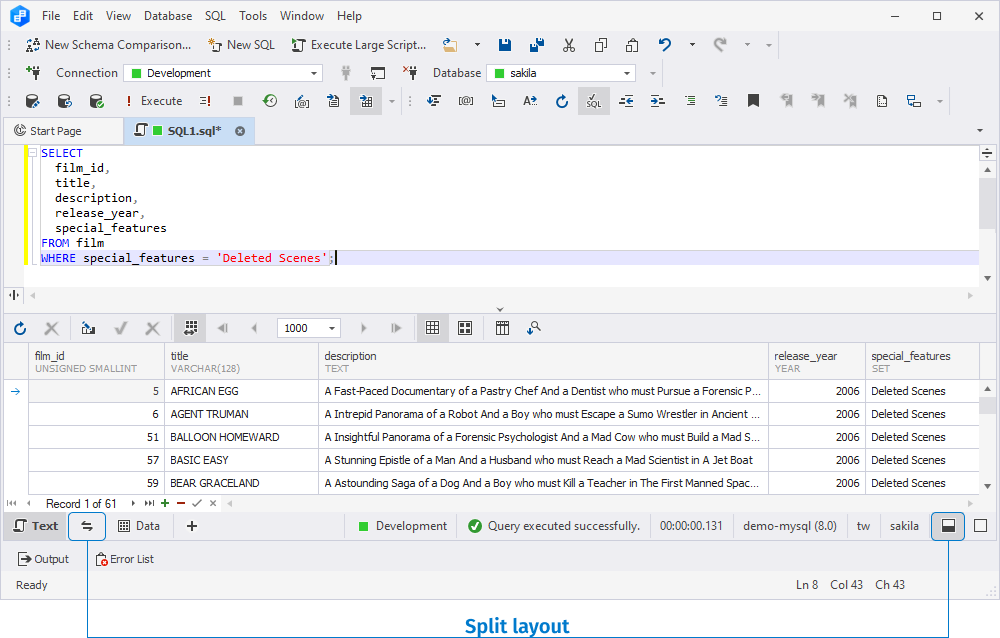The image size is (1000, 638).
Task: Toggle the Split layout button
Action: coord(948,526)
